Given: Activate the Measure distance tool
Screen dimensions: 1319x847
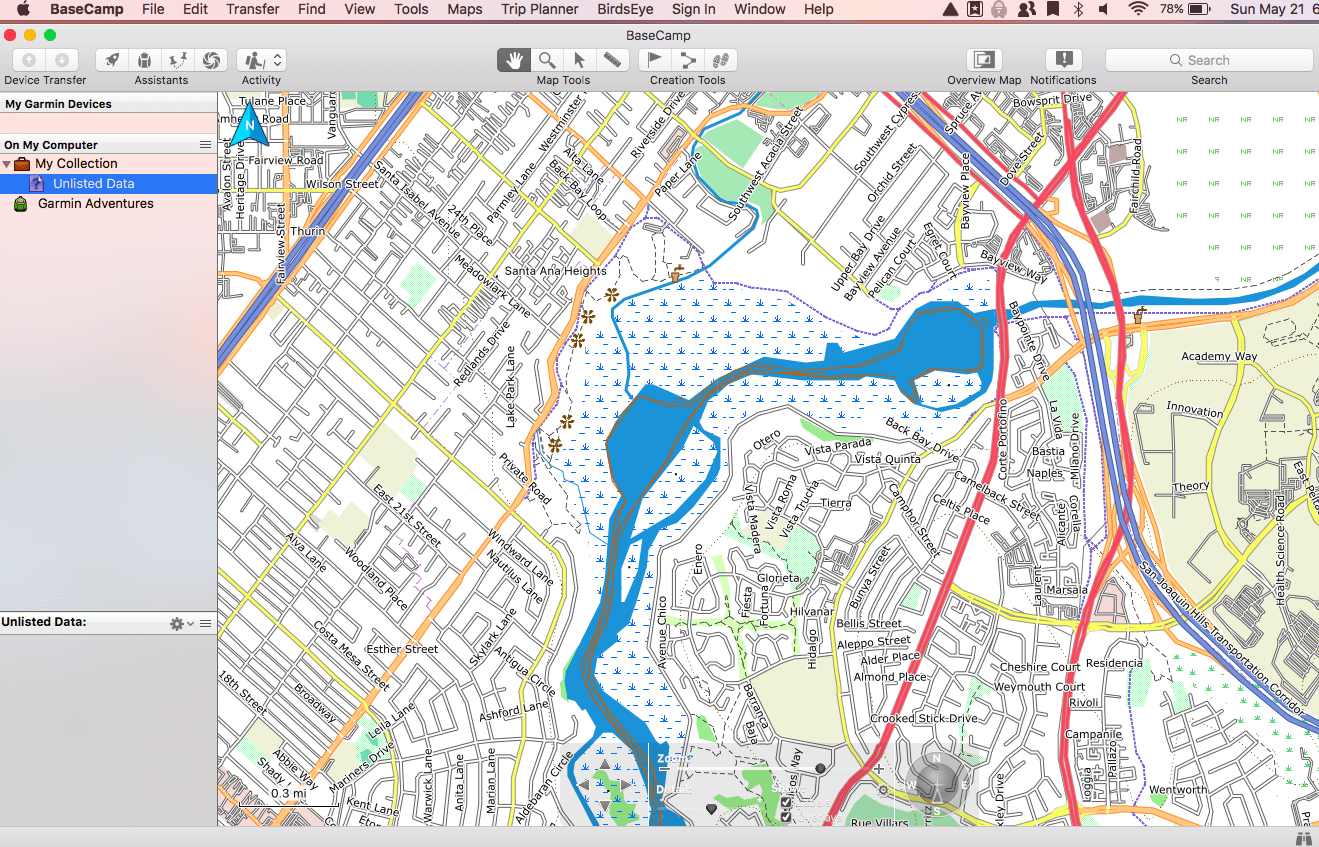Looking at the screenshot, I should [x=612, y=60].
